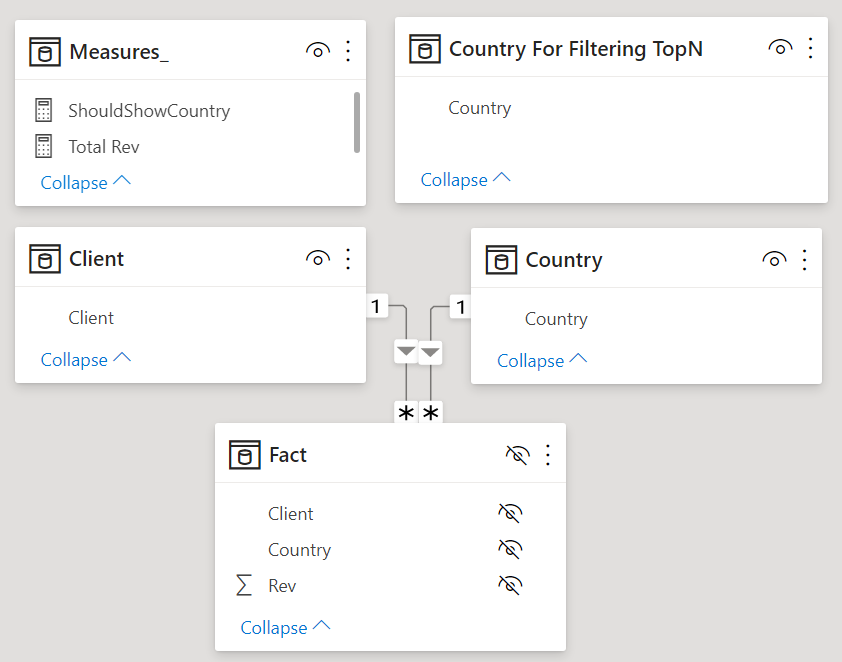Click the Fact table header icon
The height and width of the screenshot is (662, 842).
coord(244,455)
